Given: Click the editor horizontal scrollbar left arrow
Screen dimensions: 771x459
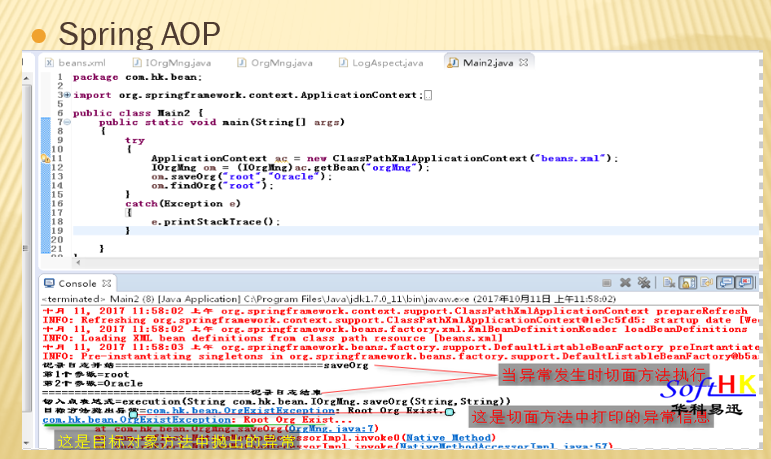Looking at the screenshot, I should [x=78, y=263].
